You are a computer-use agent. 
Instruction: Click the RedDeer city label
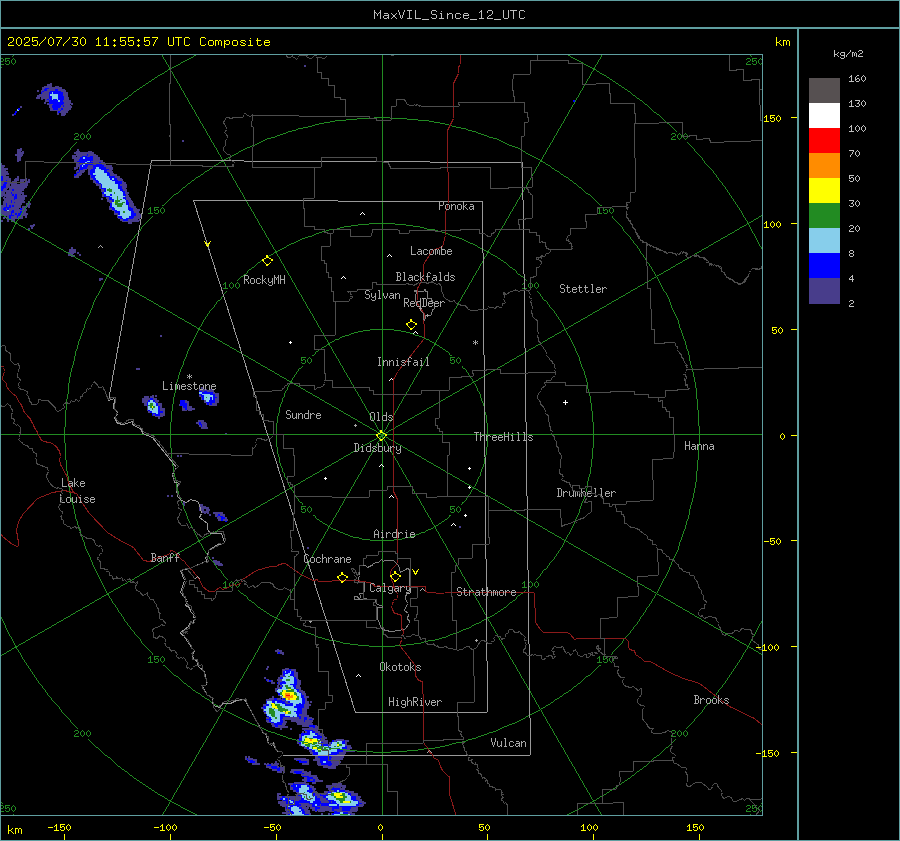[424, 303]
